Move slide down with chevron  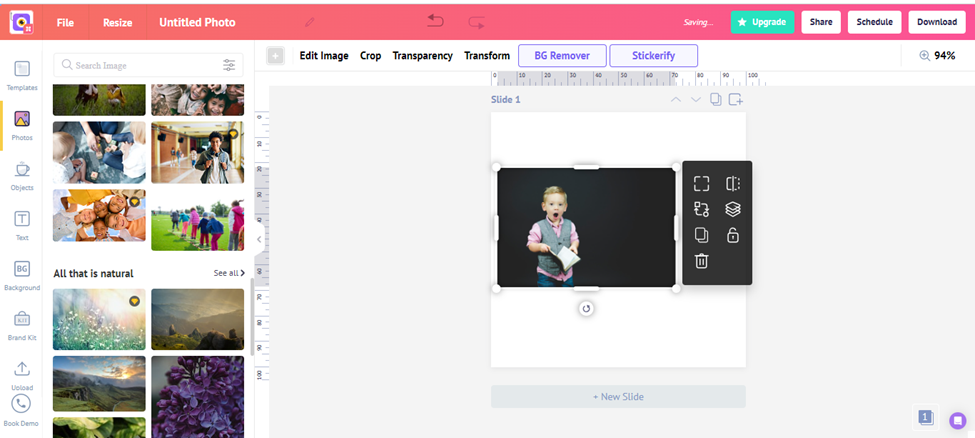click(x=696, y=100)
